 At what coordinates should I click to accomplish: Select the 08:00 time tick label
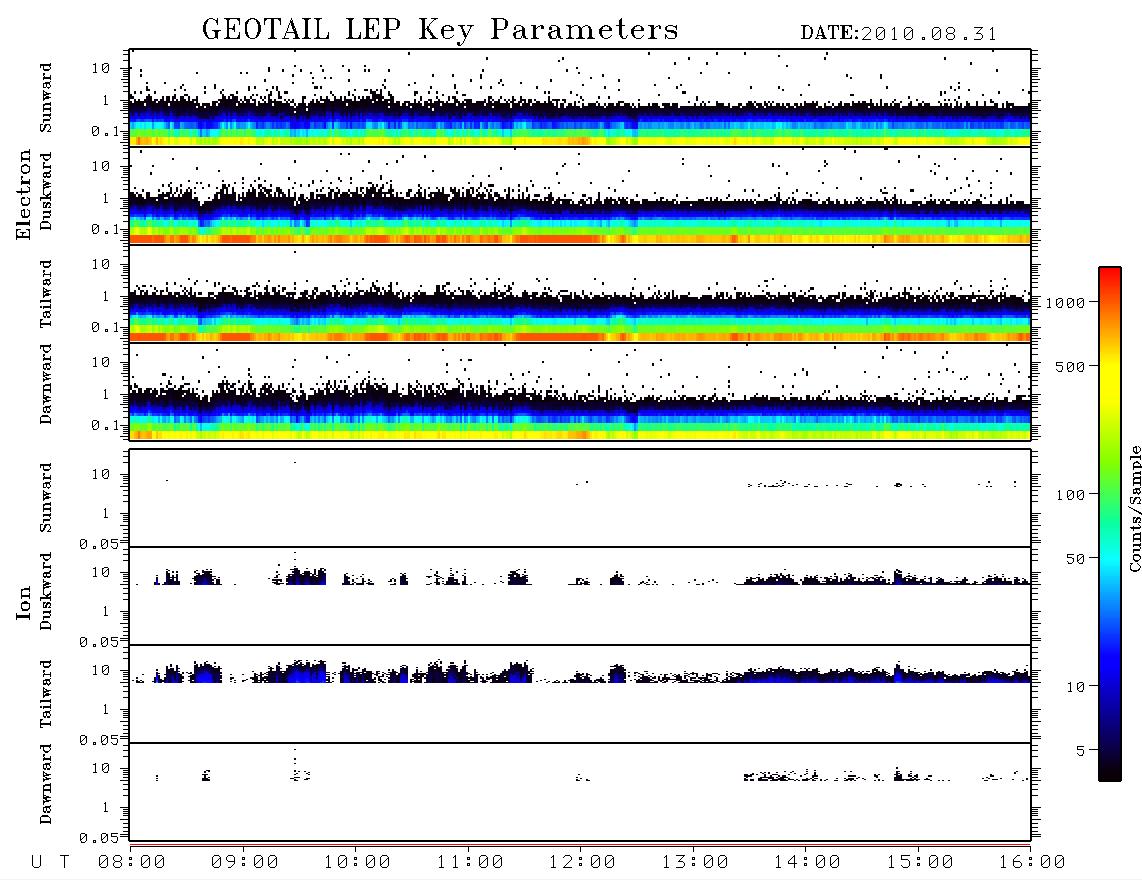click(x=132, y=863)
